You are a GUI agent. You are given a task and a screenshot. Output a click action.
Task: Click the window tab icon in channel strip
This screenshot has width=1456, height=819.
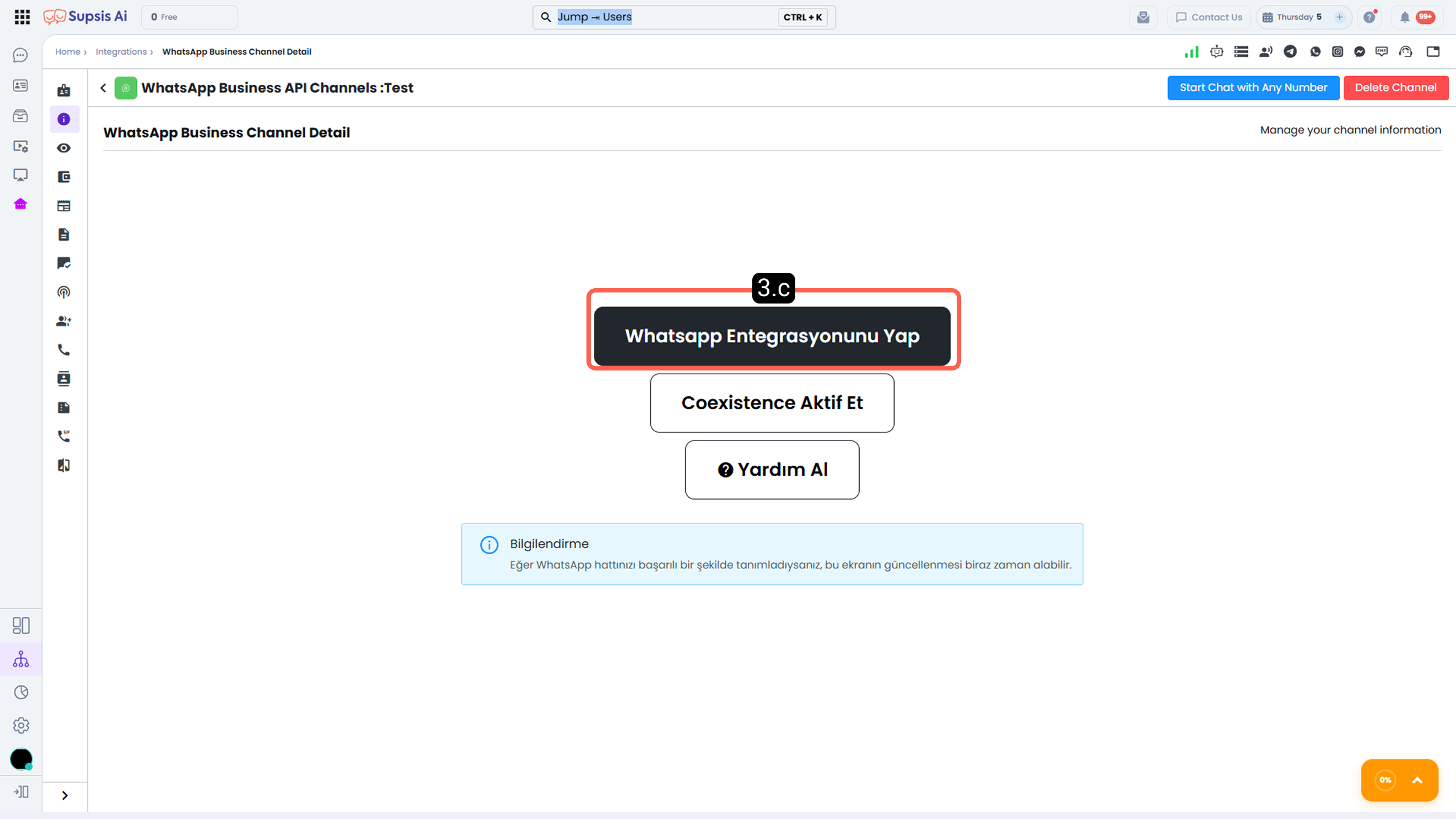pyautogui.click(x=1433, y=52)
